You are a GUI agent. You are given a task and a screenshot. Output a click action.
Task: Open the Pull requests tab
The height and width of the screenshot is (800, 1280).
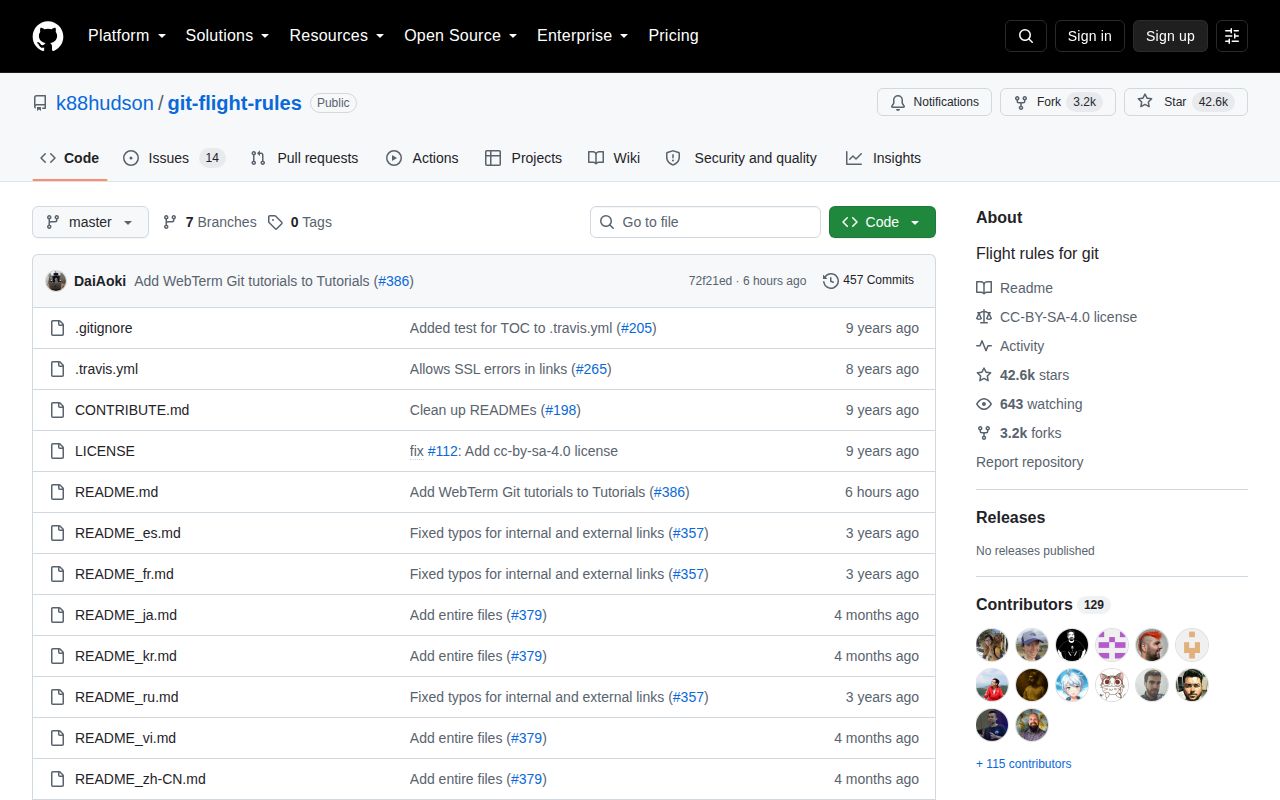click(304, 158)
